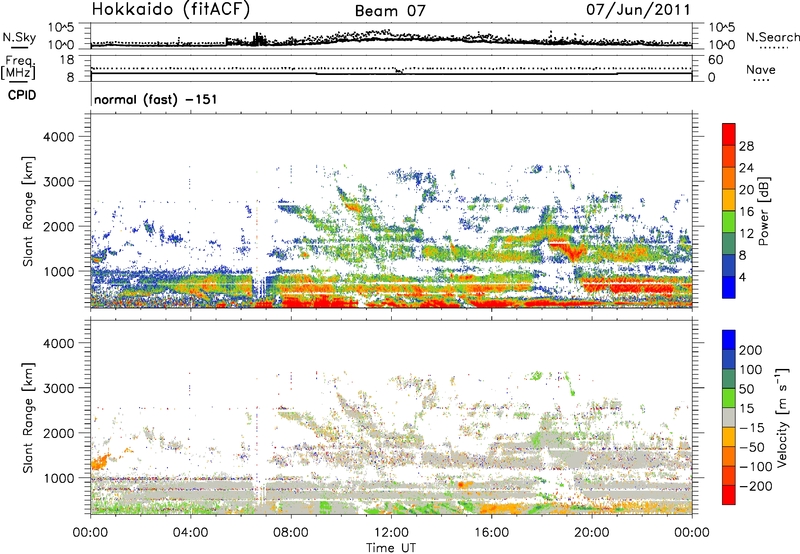Click the 'Velocity [m s-1]' colorbar label
The height and width of the screenshot is (554, 800).
(x=782, y=417)
